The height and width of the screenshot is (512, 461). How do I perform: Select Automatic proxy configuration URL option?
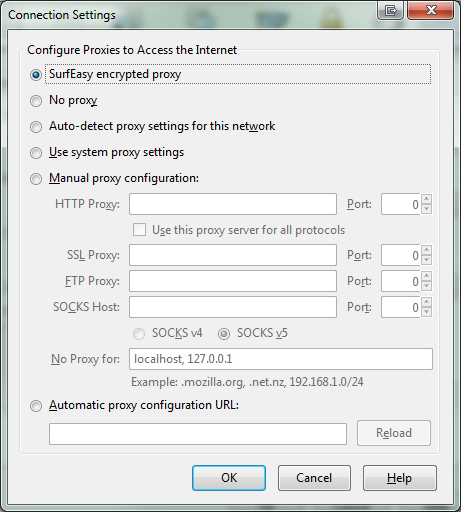tap(36, 406)
